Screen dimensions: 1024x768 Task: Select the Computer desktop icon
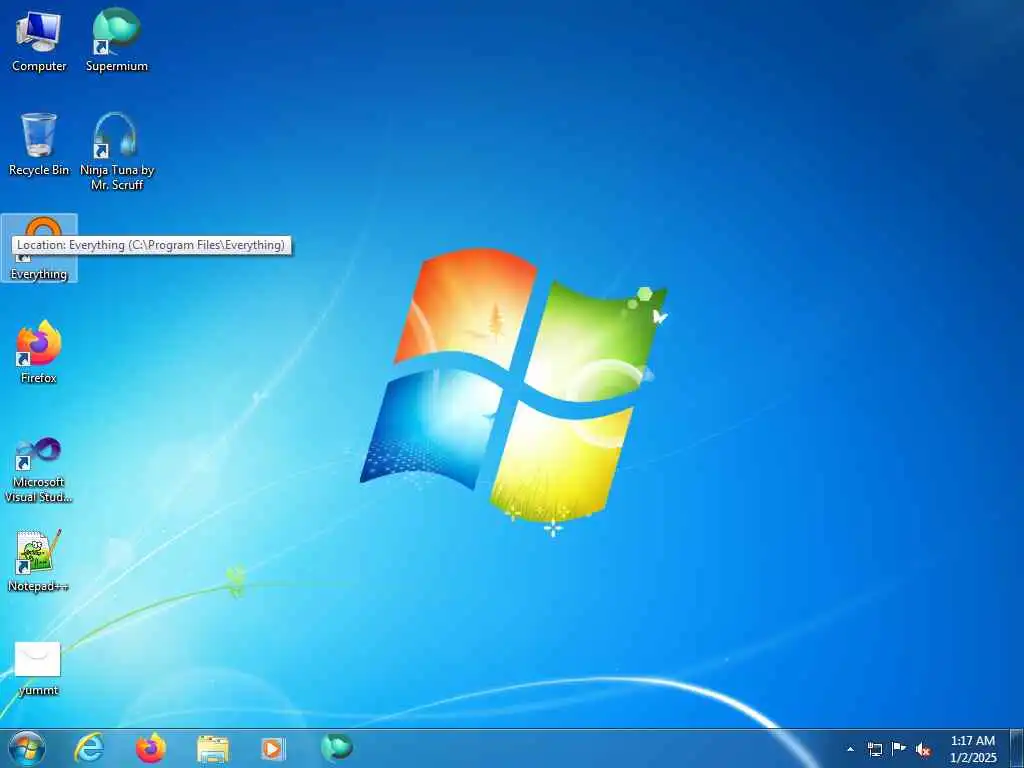(39, 40)
